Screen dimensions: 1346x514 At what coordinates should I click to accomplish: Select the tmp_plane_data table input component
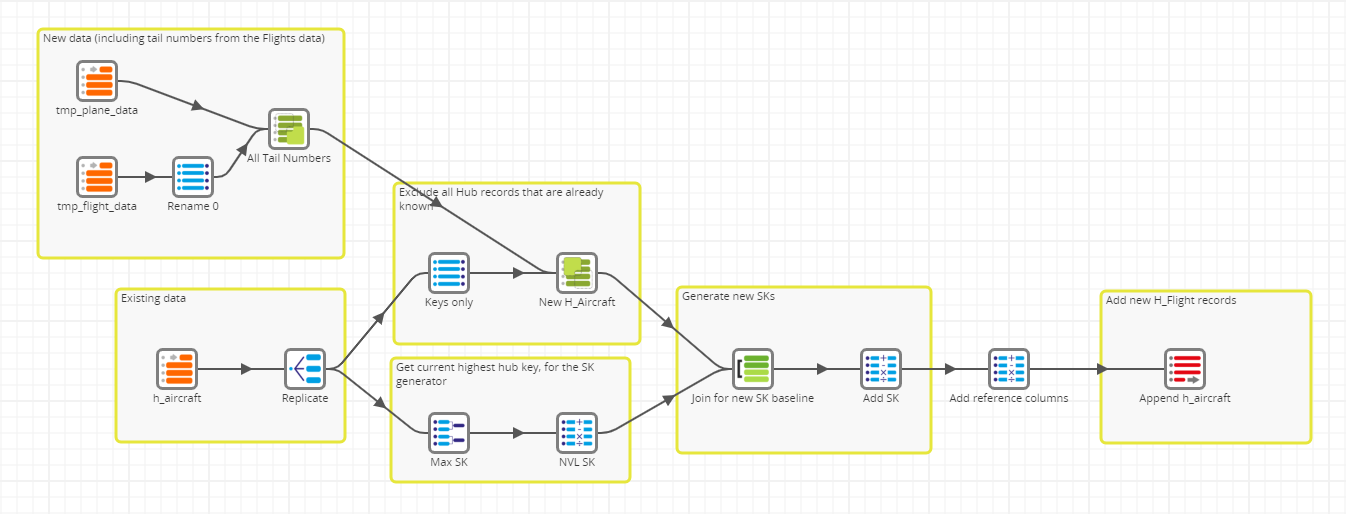pyautogui.click(x=97, y=81)
